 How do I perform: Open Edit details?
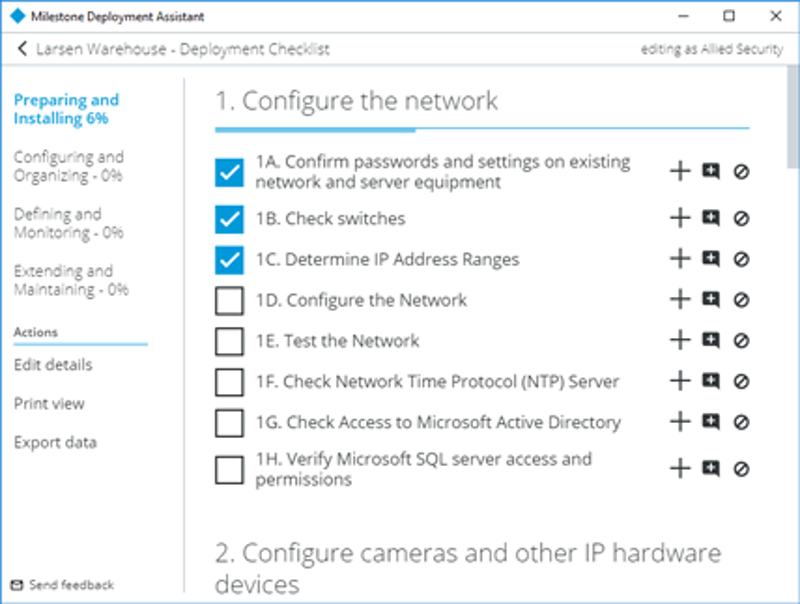pos(51,364)
